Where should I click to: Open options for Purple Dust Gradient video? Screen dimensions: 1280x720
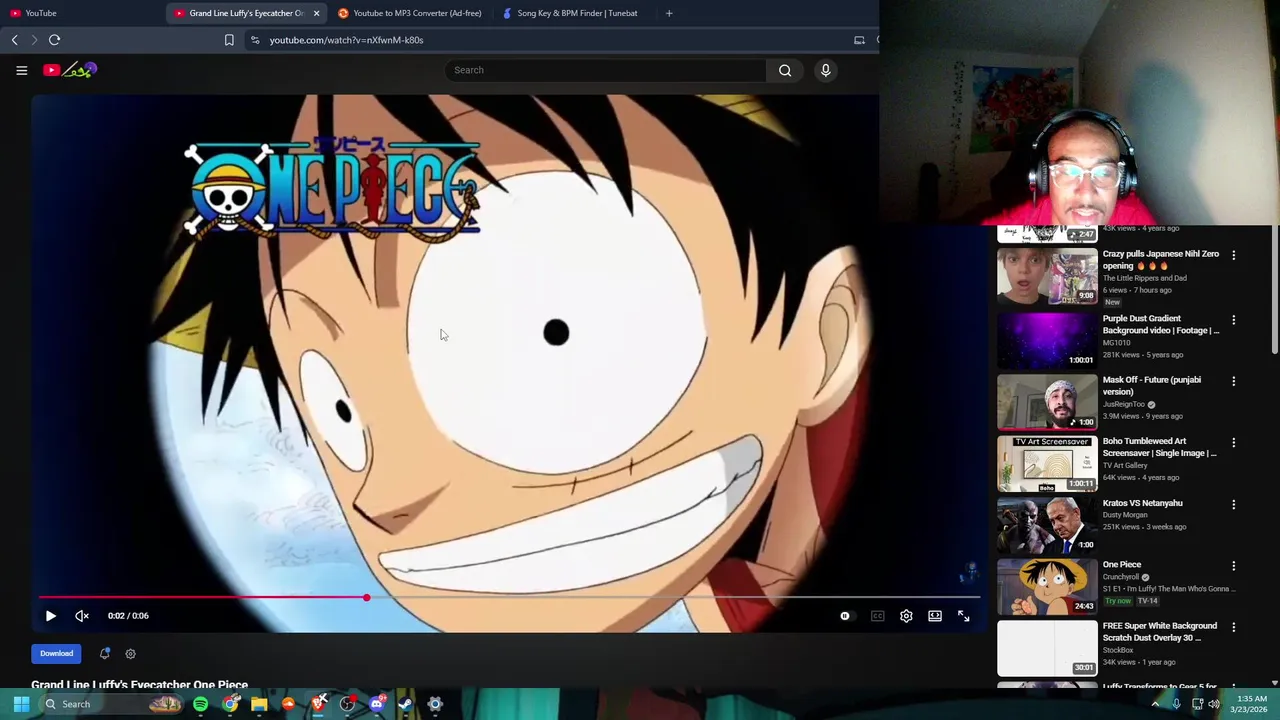tap(1233, 320)
